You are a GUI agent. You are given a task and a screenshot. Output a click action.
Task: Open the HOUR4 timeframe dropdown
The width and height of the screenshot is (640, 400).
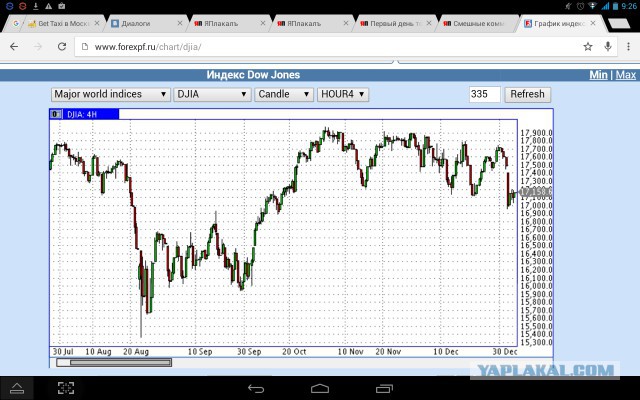click(343, 94)
